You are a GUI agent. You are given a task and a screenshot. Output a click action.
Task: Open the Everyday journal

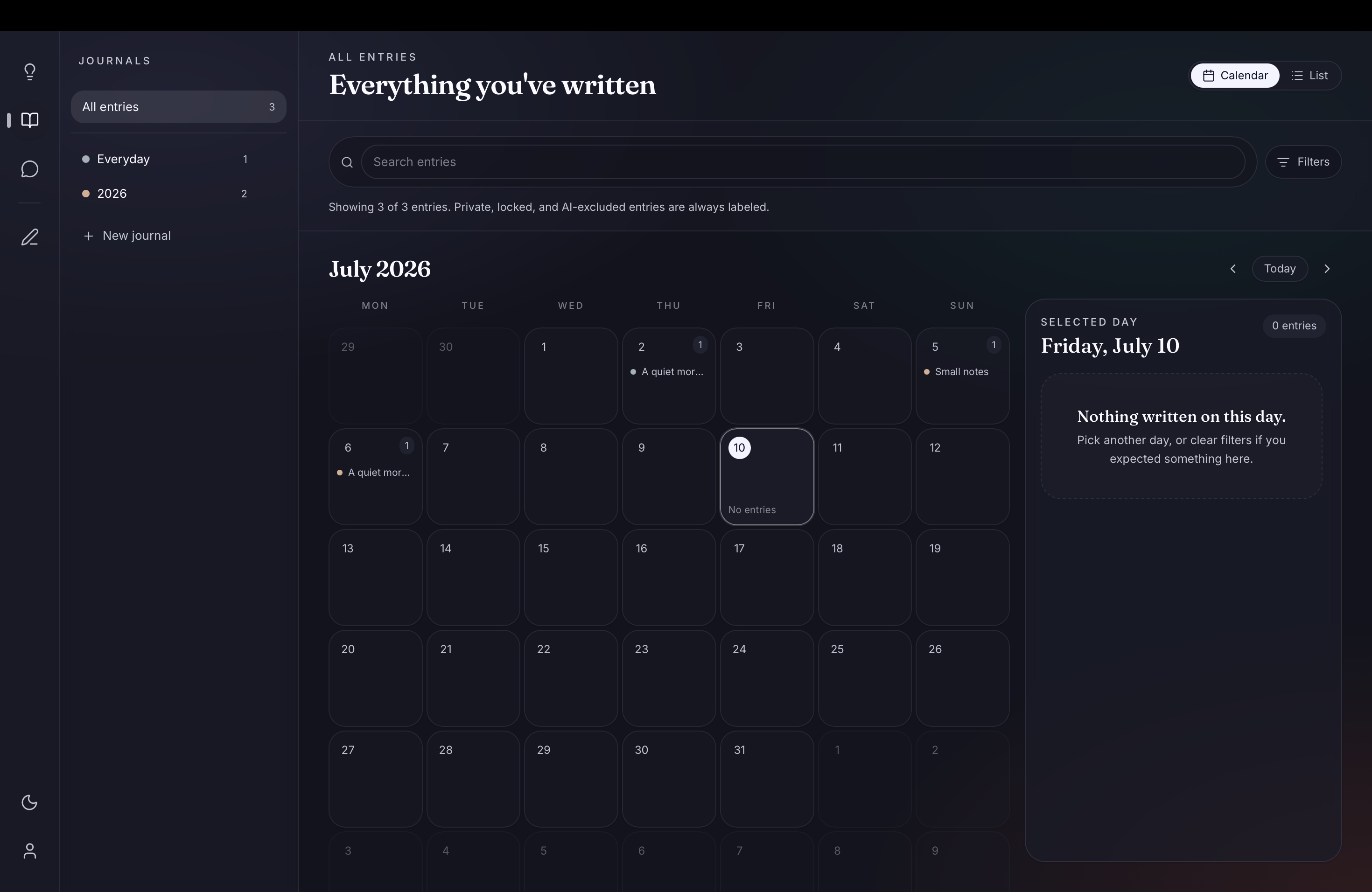point(179,159)
